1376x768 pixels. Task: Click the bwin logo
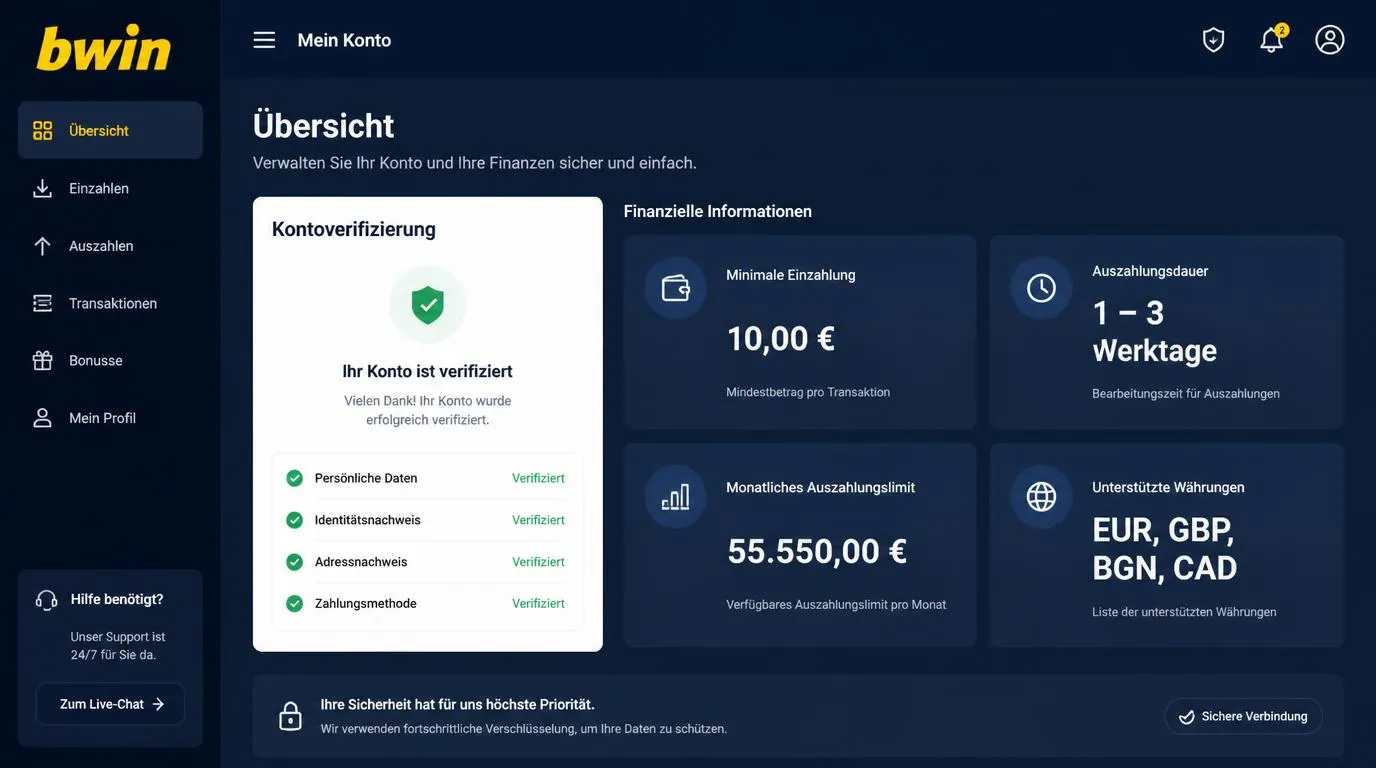click(103, 48)
